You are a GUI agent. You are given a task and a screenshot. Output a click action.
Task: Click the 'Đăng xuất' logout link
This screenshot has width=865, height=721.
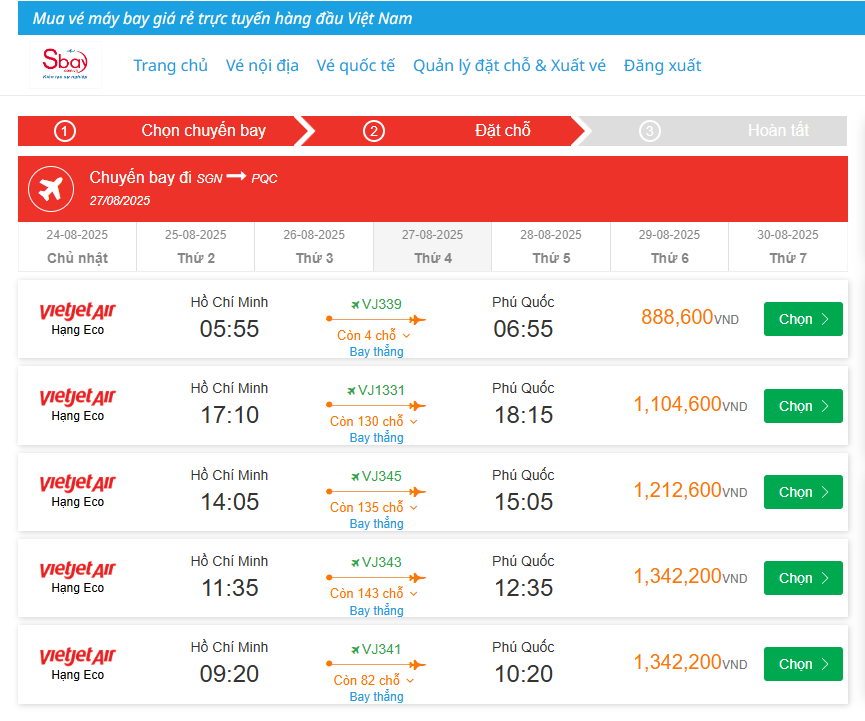click(x=662, y=66)
